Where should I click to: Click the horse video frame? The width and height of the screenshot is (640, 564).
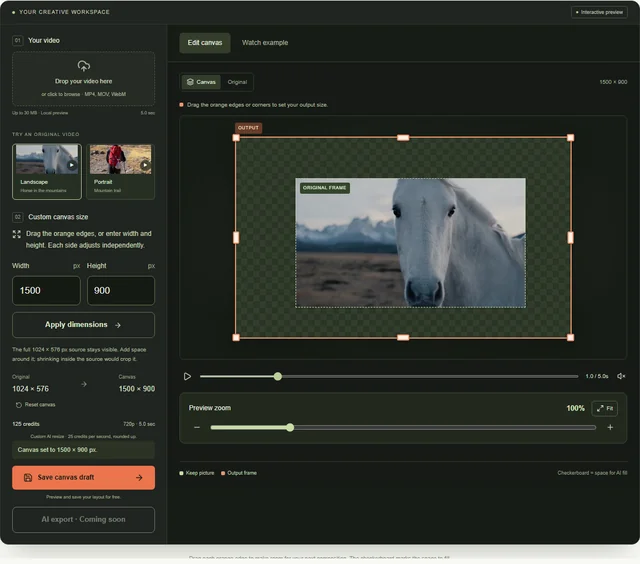click(x=410, y=242)
